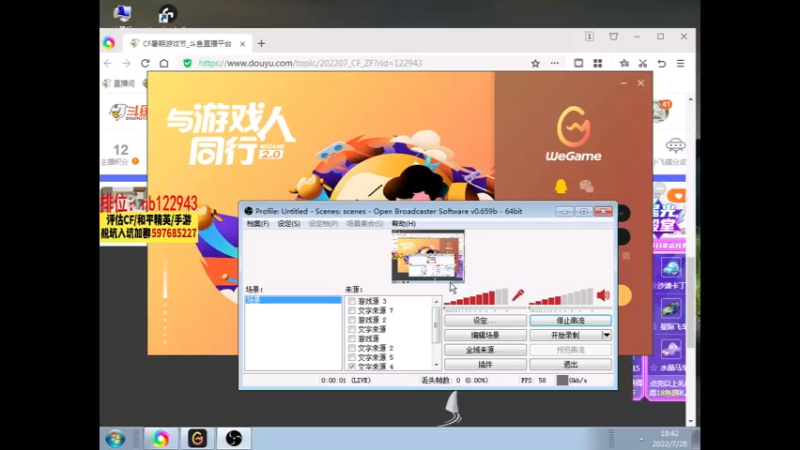Screen dimensions: 800x450
Task: Go back in the browser
Action: pos(108,63)
